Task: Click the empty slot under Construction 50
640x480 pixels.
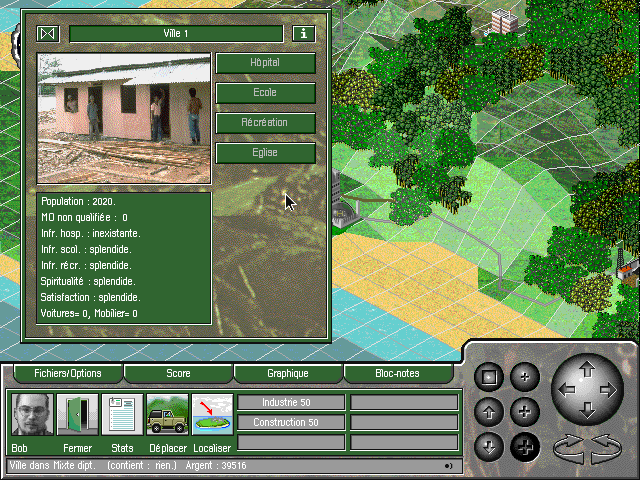Action: pos(291,442)
